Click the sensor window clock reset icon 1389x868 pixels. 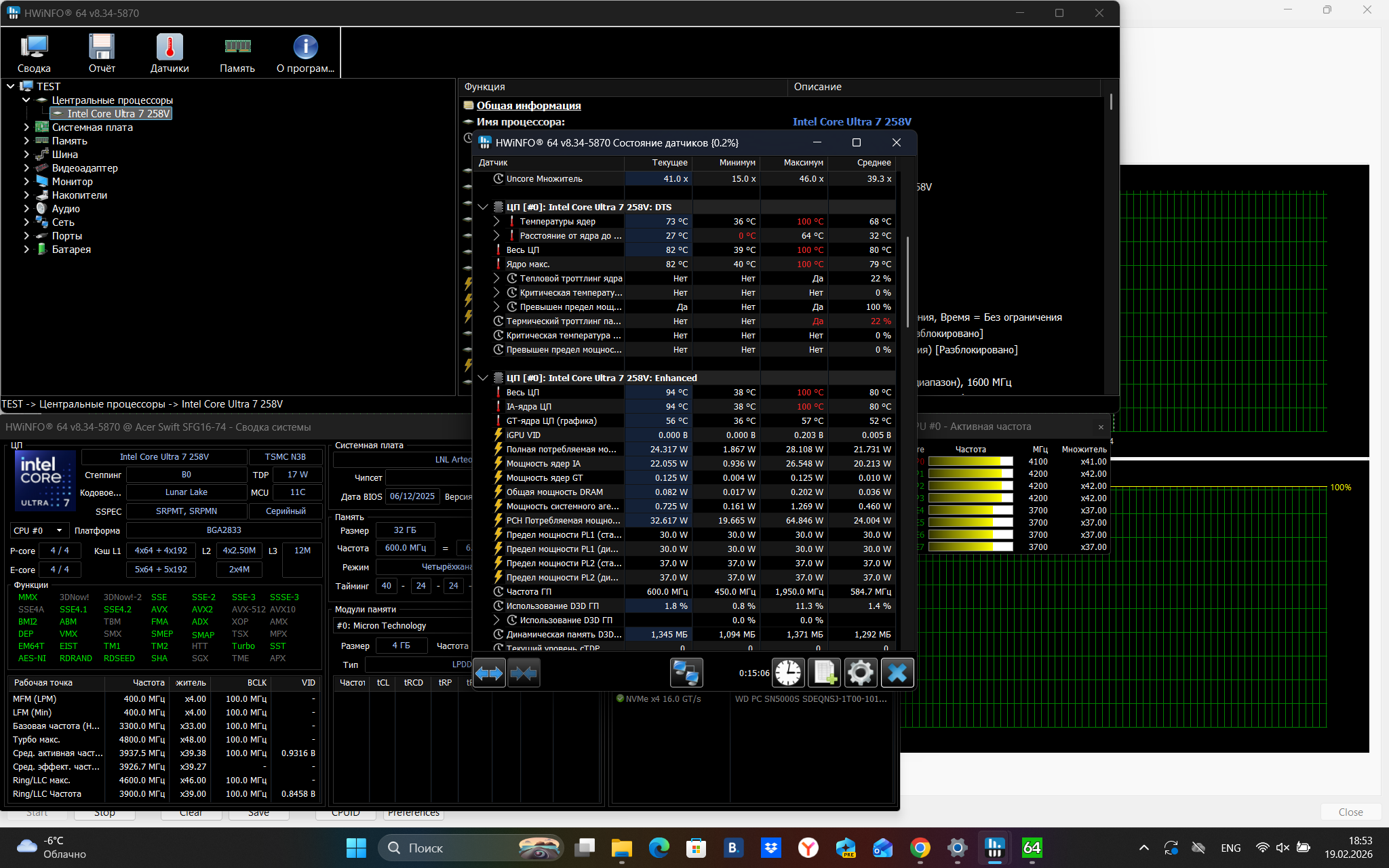coord(788,673)
